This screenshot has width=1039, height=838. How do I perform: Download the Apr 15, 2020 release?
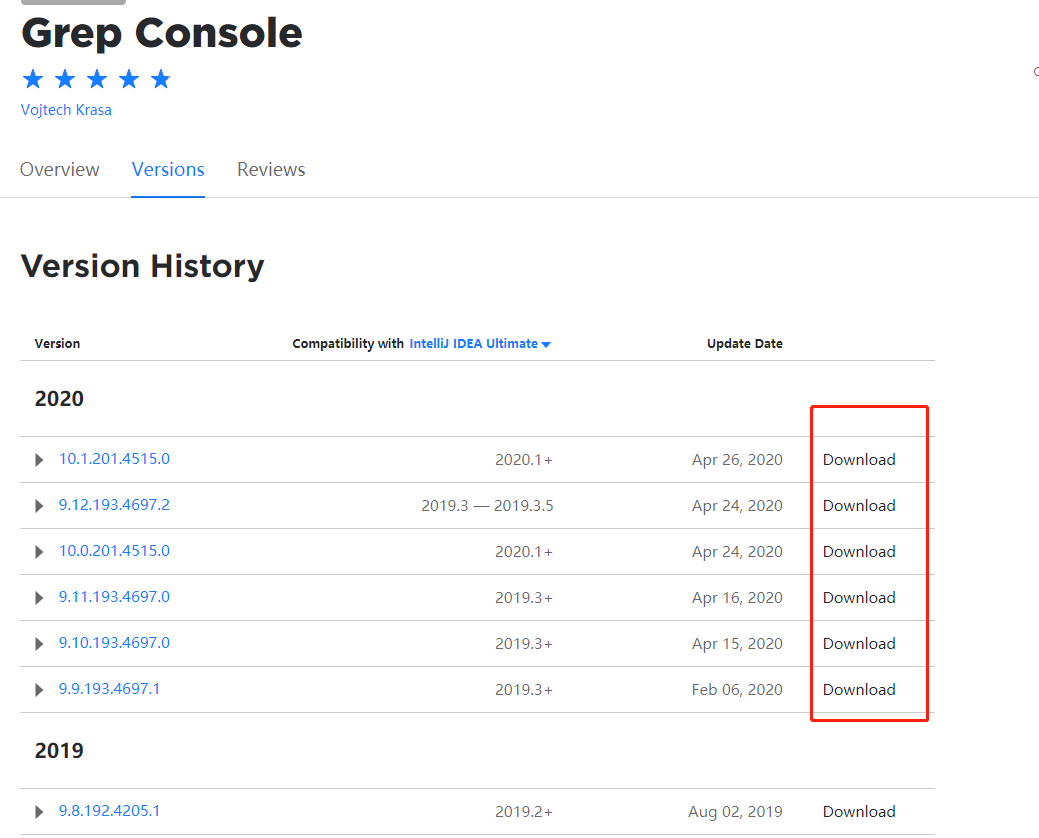(x=859, y=644)
